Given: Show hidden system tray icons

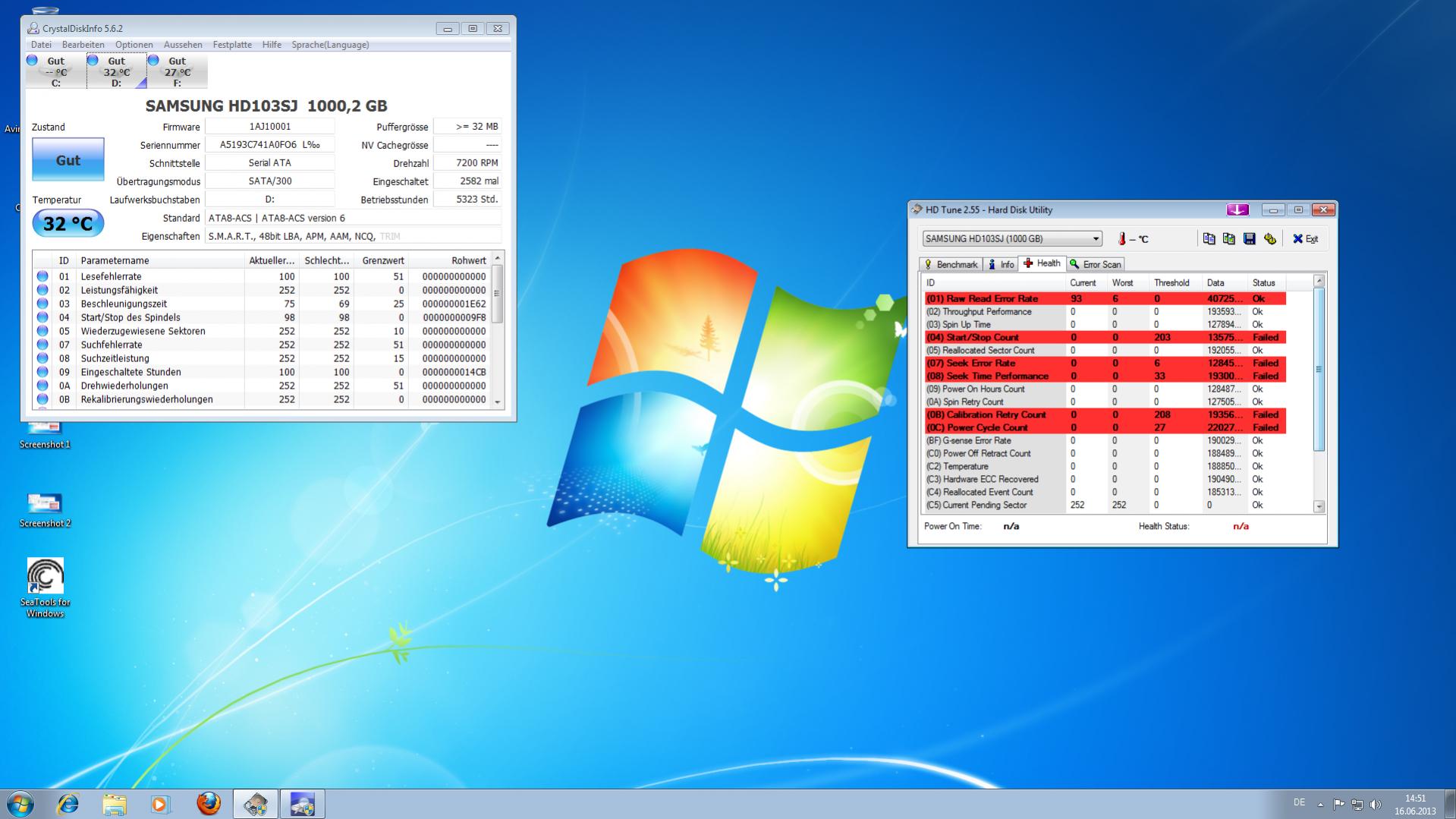Looking at the screenshot, I should click(x=1320, y=805).
